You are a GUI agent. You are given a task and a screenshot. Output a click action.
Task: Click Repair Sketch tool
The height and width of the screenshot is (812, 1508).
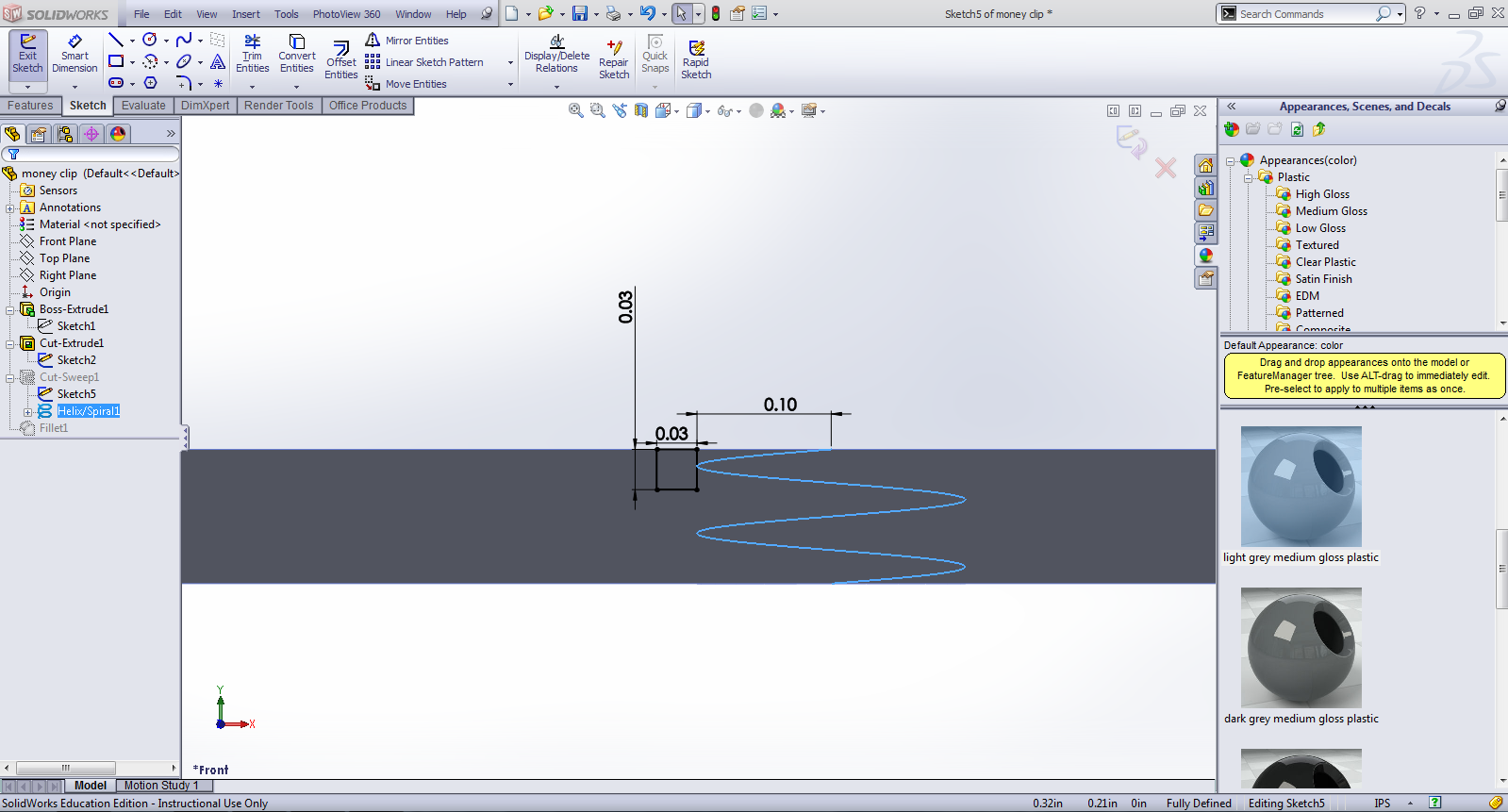pyautogui.click(x=614, y=60)
